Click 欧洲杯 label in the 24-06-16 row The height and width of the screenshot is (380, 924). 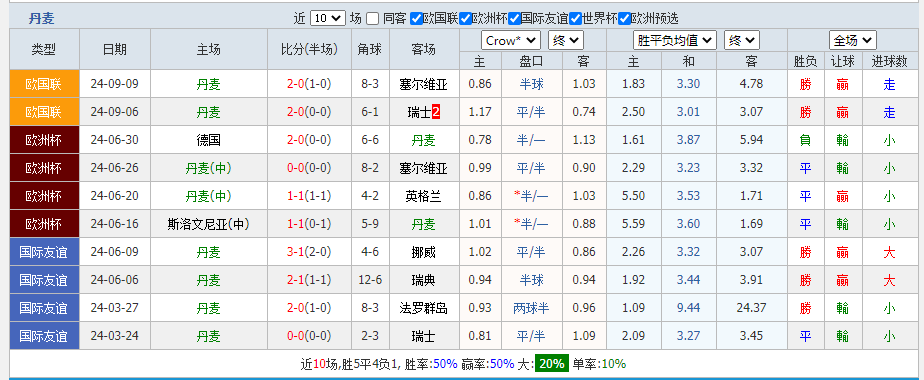click(44, 224)
